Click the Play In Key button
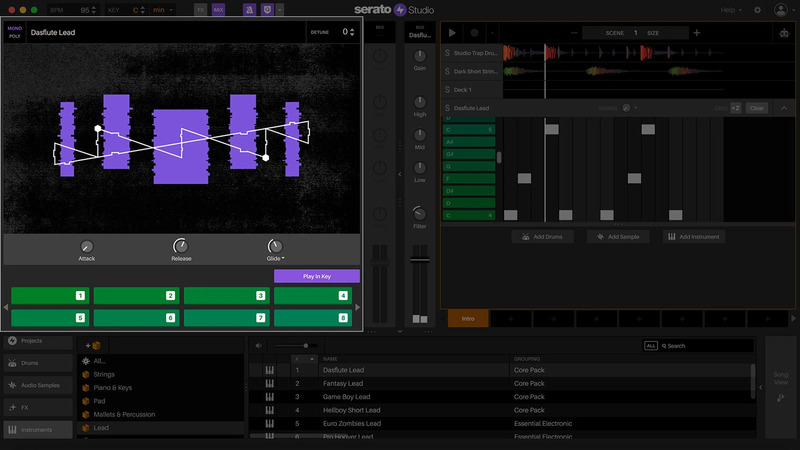Viewport: 800px width, 450px height. (316, 276)
